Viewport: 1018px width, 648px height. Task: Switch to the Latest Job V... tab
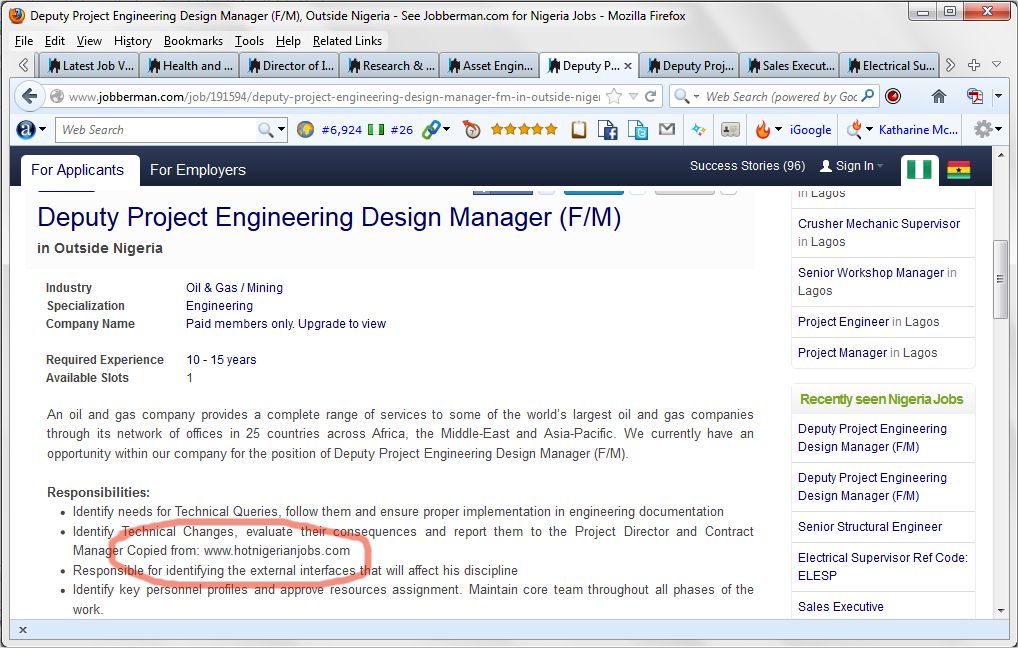pos(89,66)
